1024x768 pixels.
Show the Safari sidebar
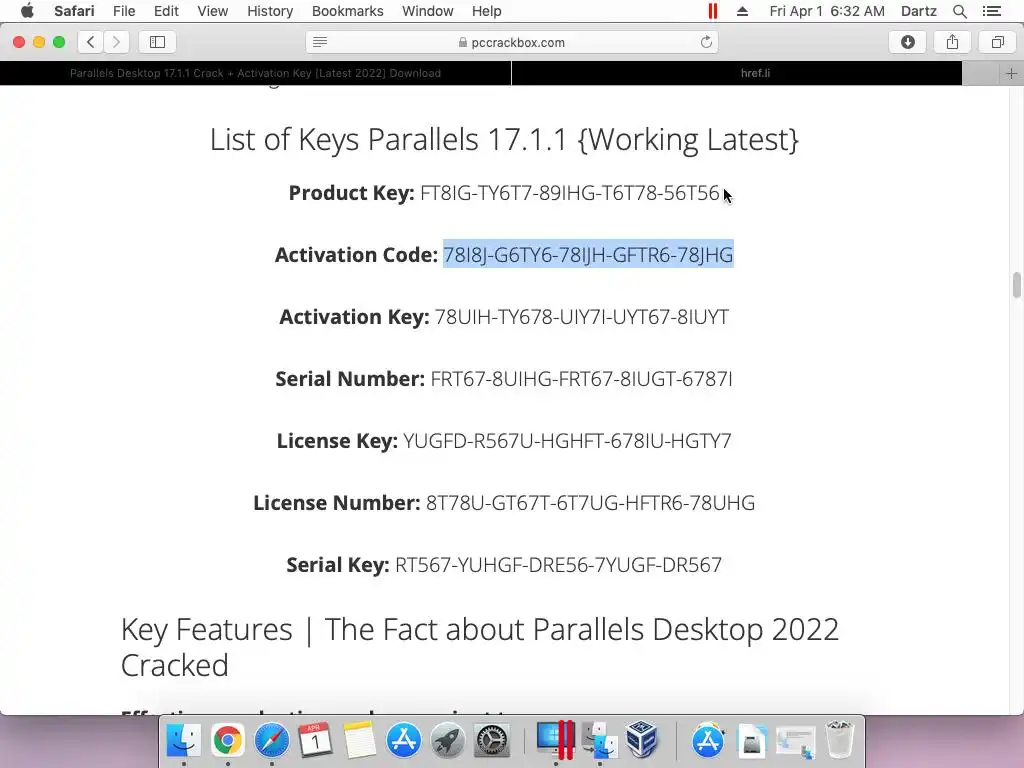[157, 42]
